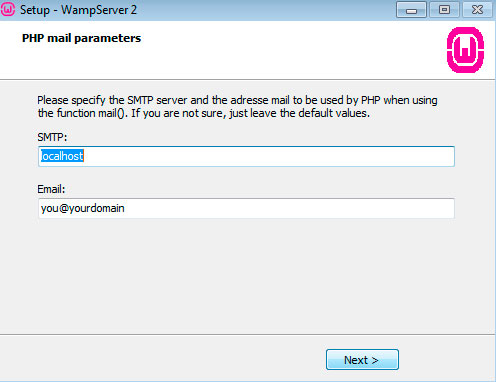Click the blank gray area below Email field

tap(246, 275)
